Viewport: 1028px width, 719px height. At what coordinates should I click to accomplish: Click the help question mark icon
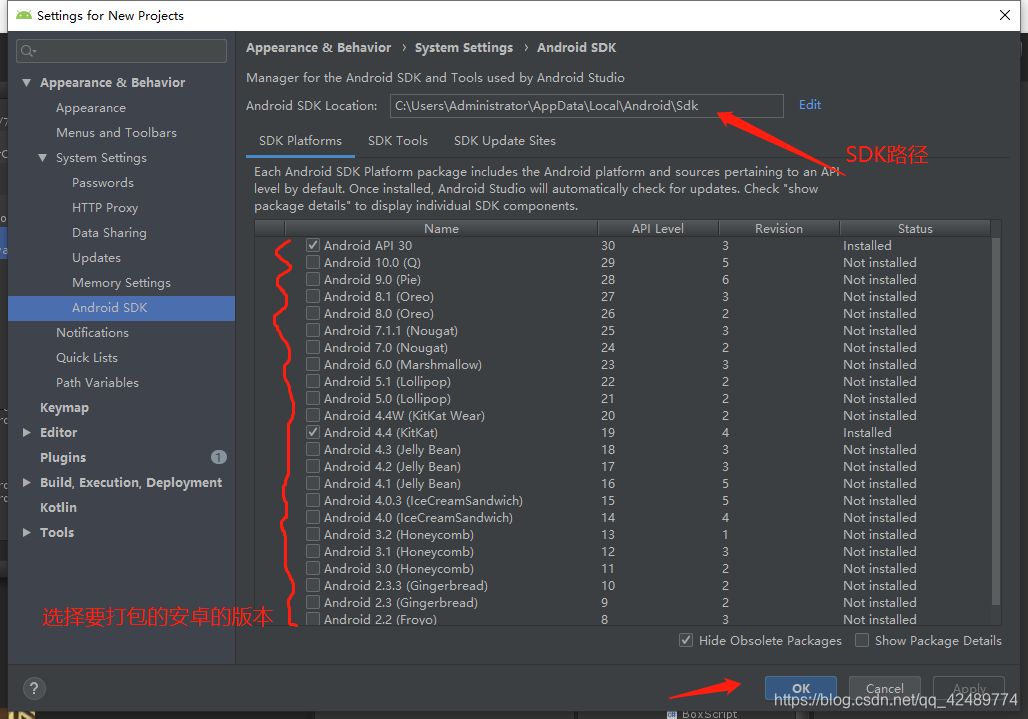[34, 688]
